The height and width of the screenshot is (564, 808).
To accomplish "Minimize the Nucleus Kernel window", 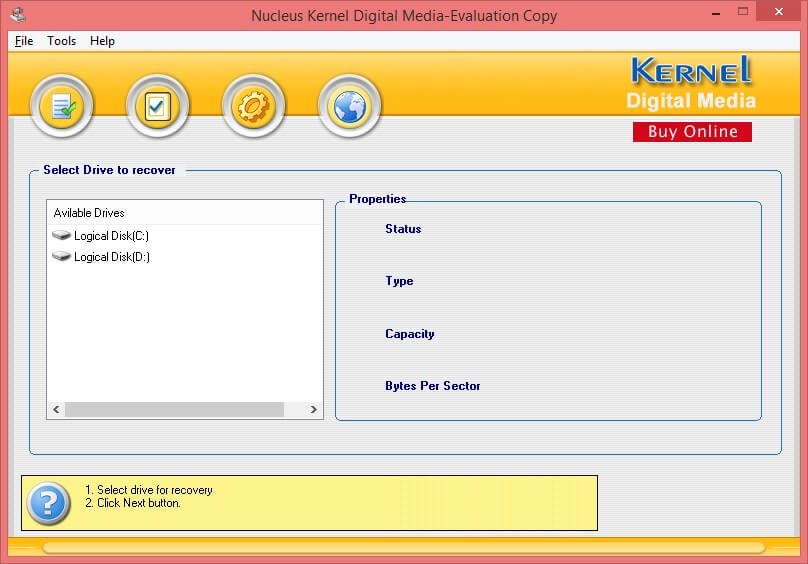I will point(716,12).
